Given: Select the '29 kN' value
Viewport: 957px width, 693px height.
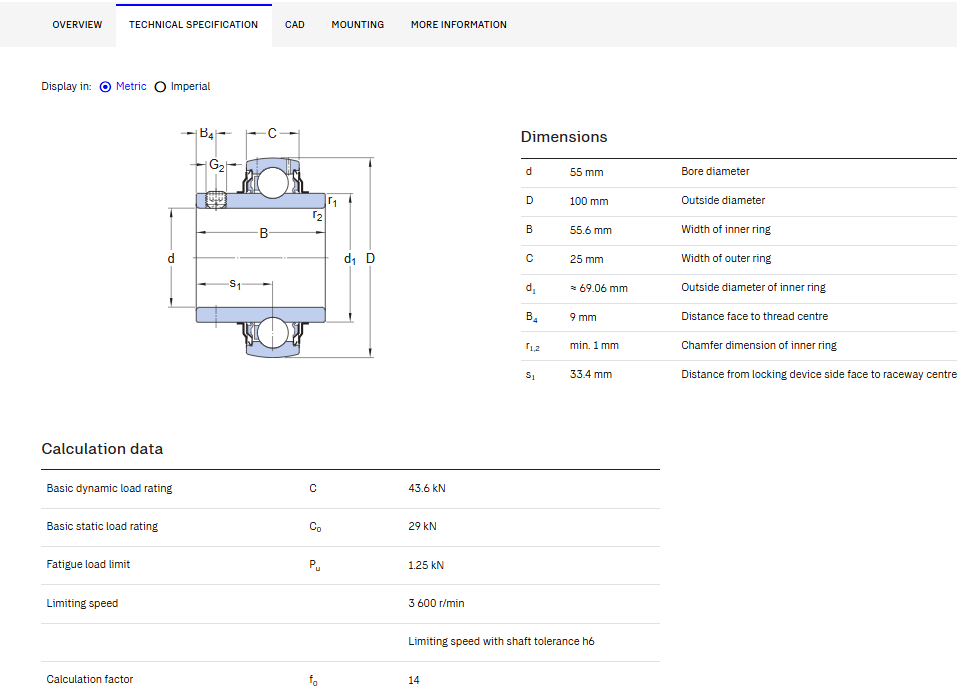Looking at the screenshot, I should pyautogui.click(x=422, y=526).
